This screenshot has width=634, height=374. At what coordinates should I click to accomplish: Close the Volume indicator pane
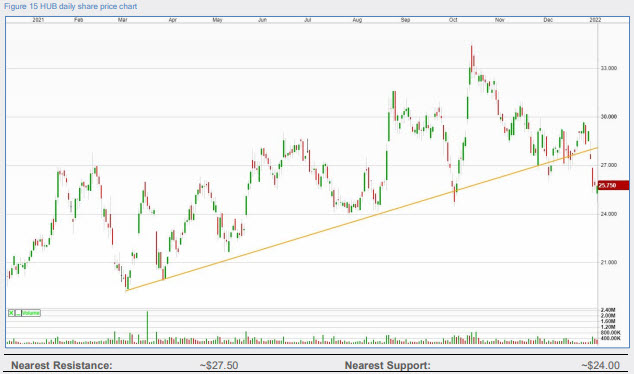pyautogui.click(x=11, y=313)
